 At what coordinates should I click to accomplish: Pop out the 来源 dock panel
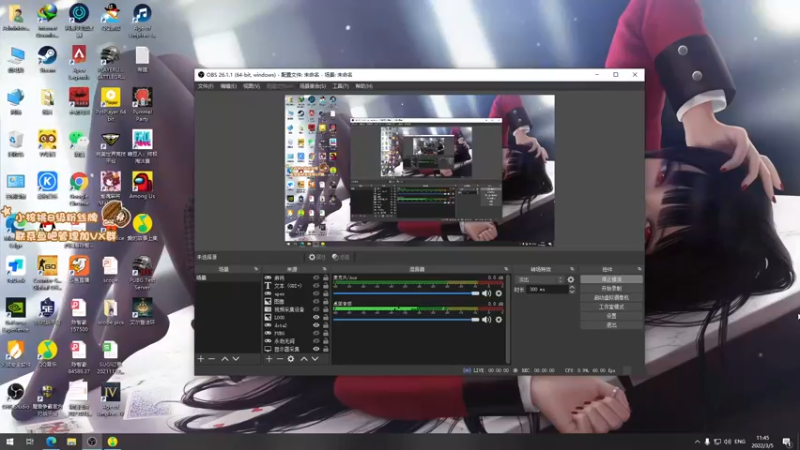pos(324,269)
